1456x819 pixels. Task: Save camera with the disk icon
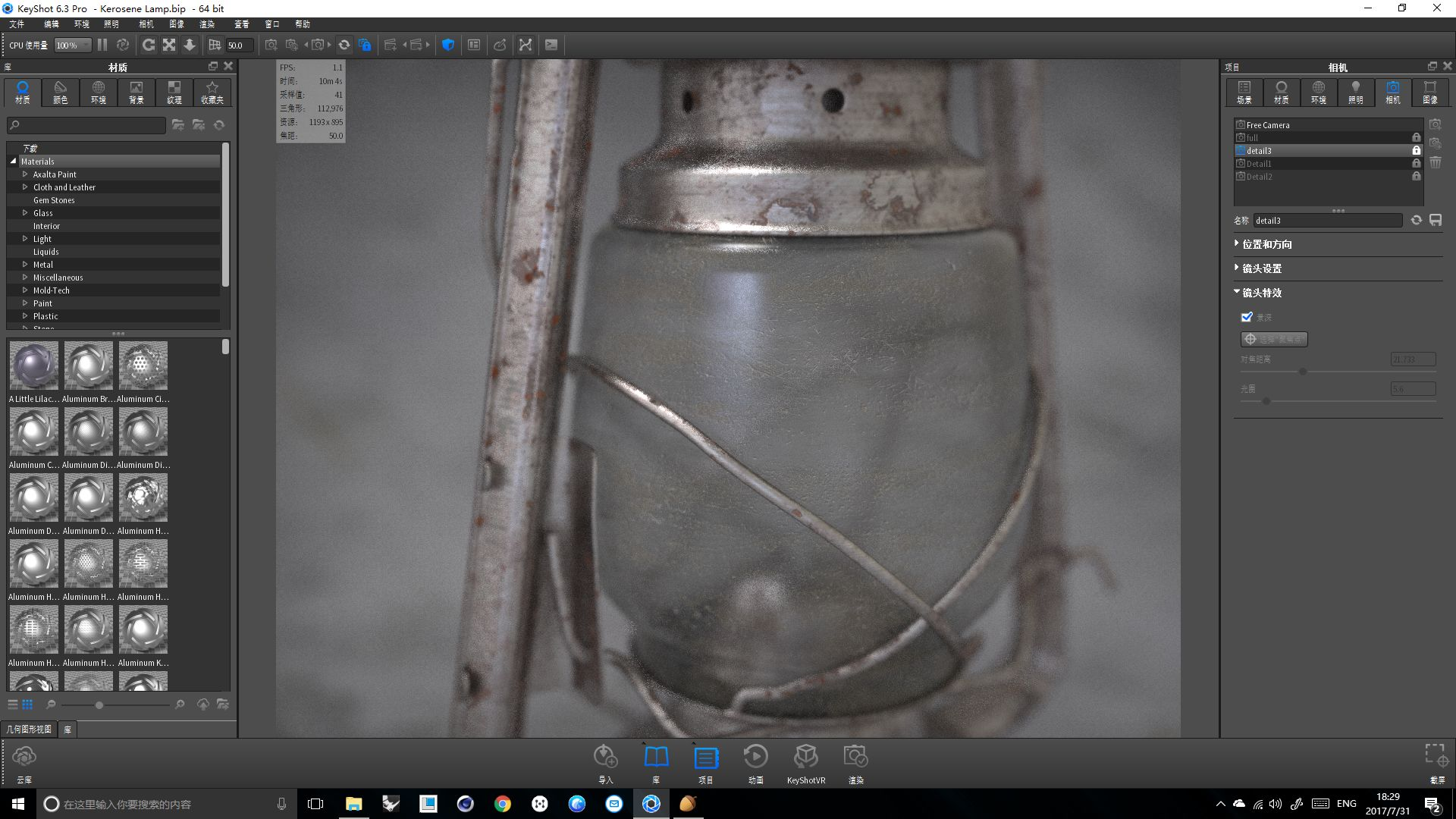coord(1436,221)
